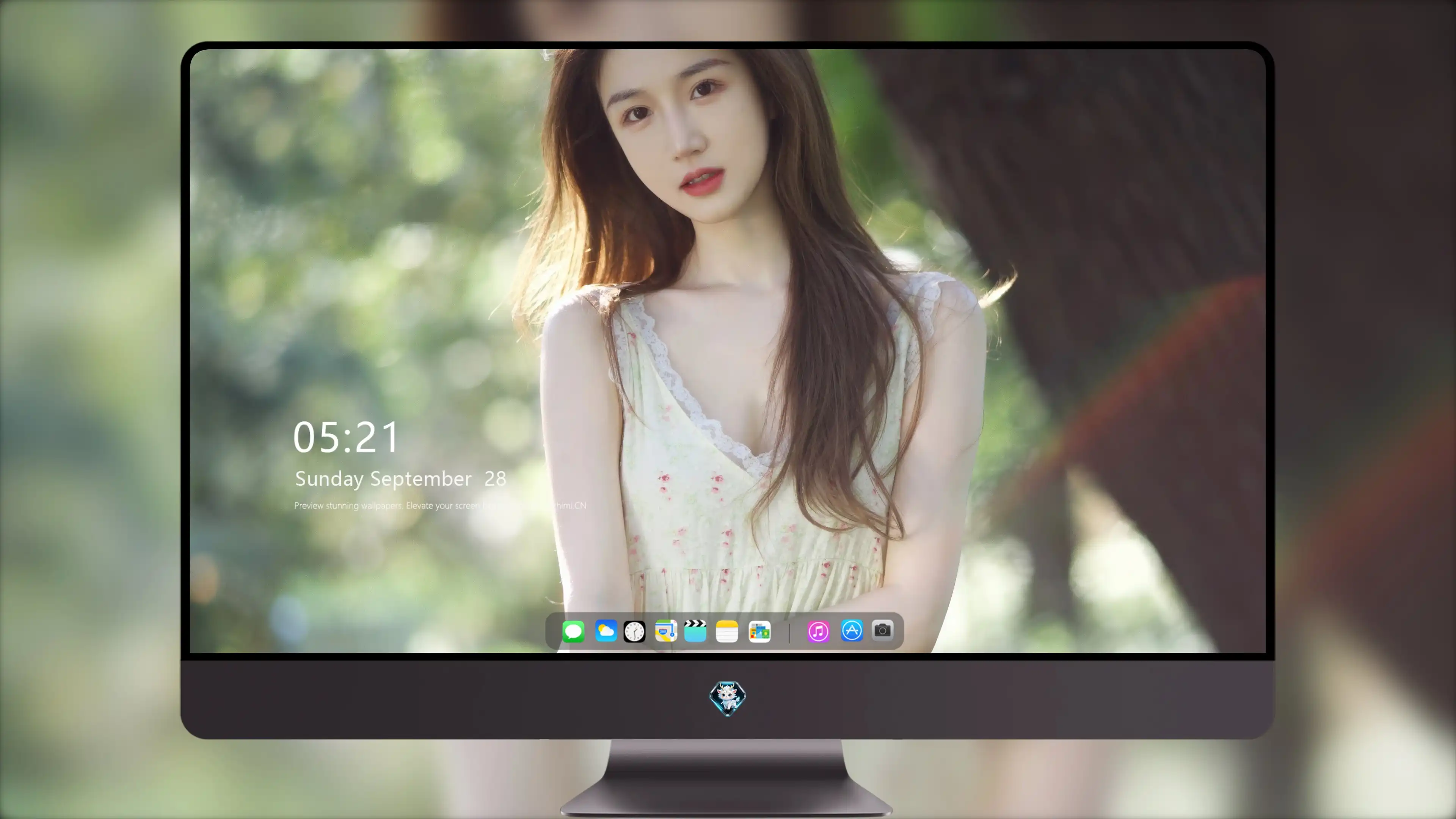Open the App Store icon in the dock
This screenshot has width=1456, height=819.
852,630
